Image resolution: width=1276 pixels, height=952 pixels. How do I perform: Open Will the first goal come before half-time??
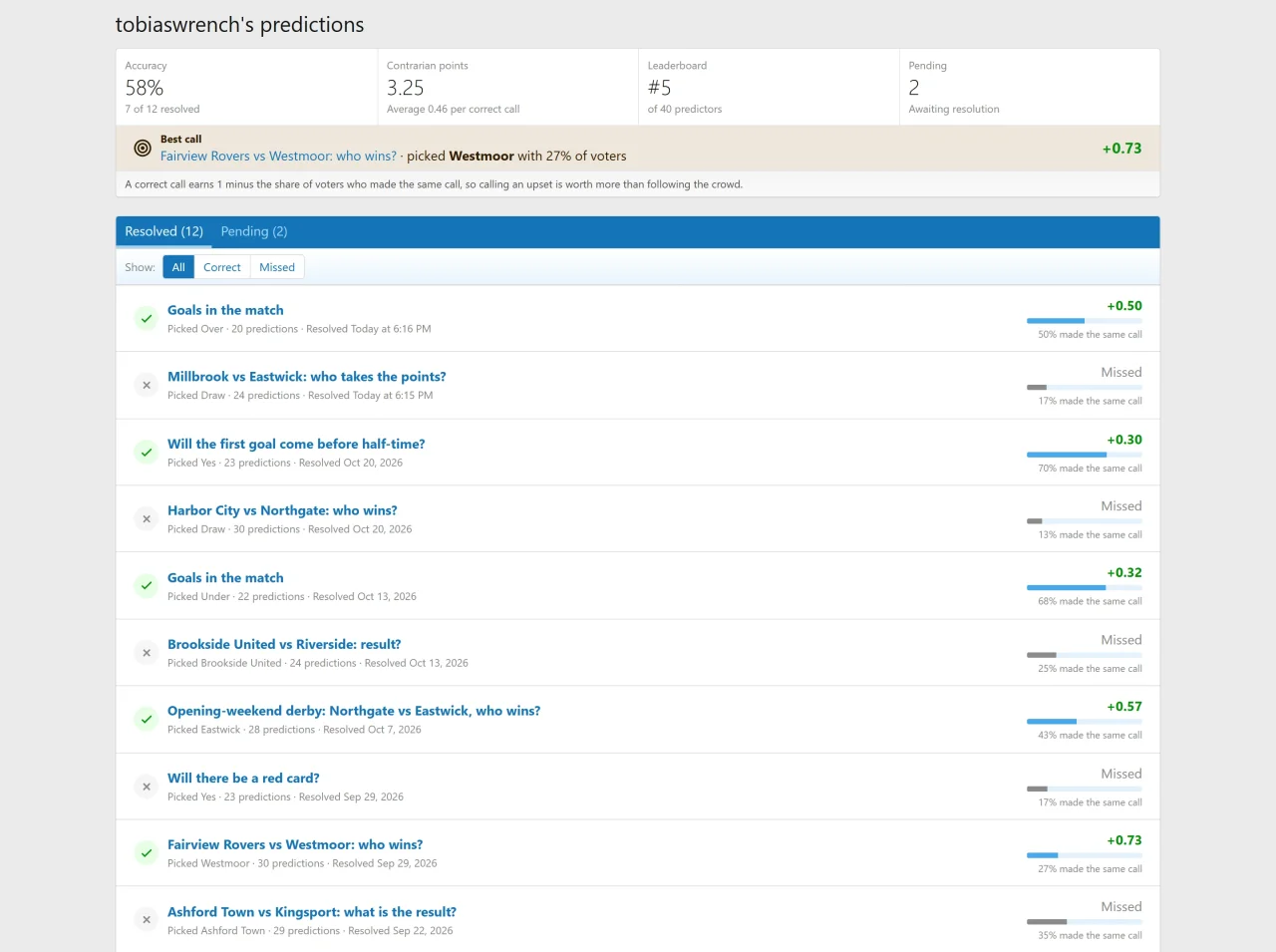click(296, 444)
